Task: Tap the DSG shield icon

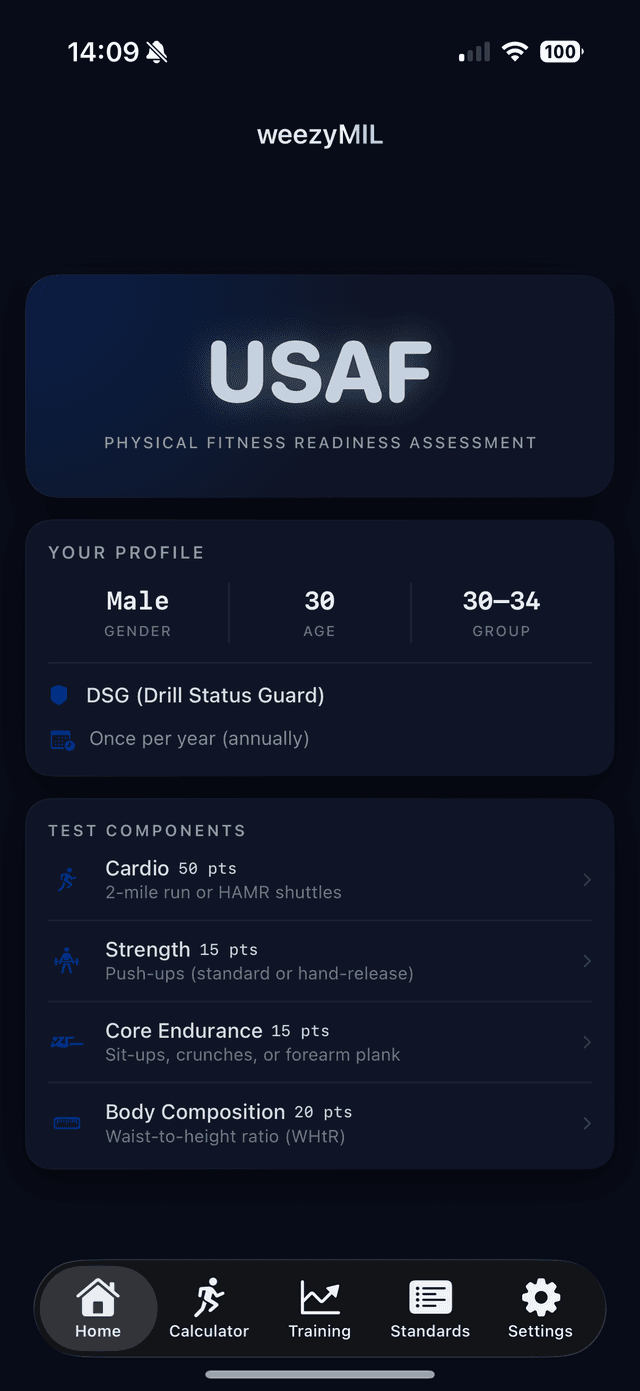Action: (59, 696)
